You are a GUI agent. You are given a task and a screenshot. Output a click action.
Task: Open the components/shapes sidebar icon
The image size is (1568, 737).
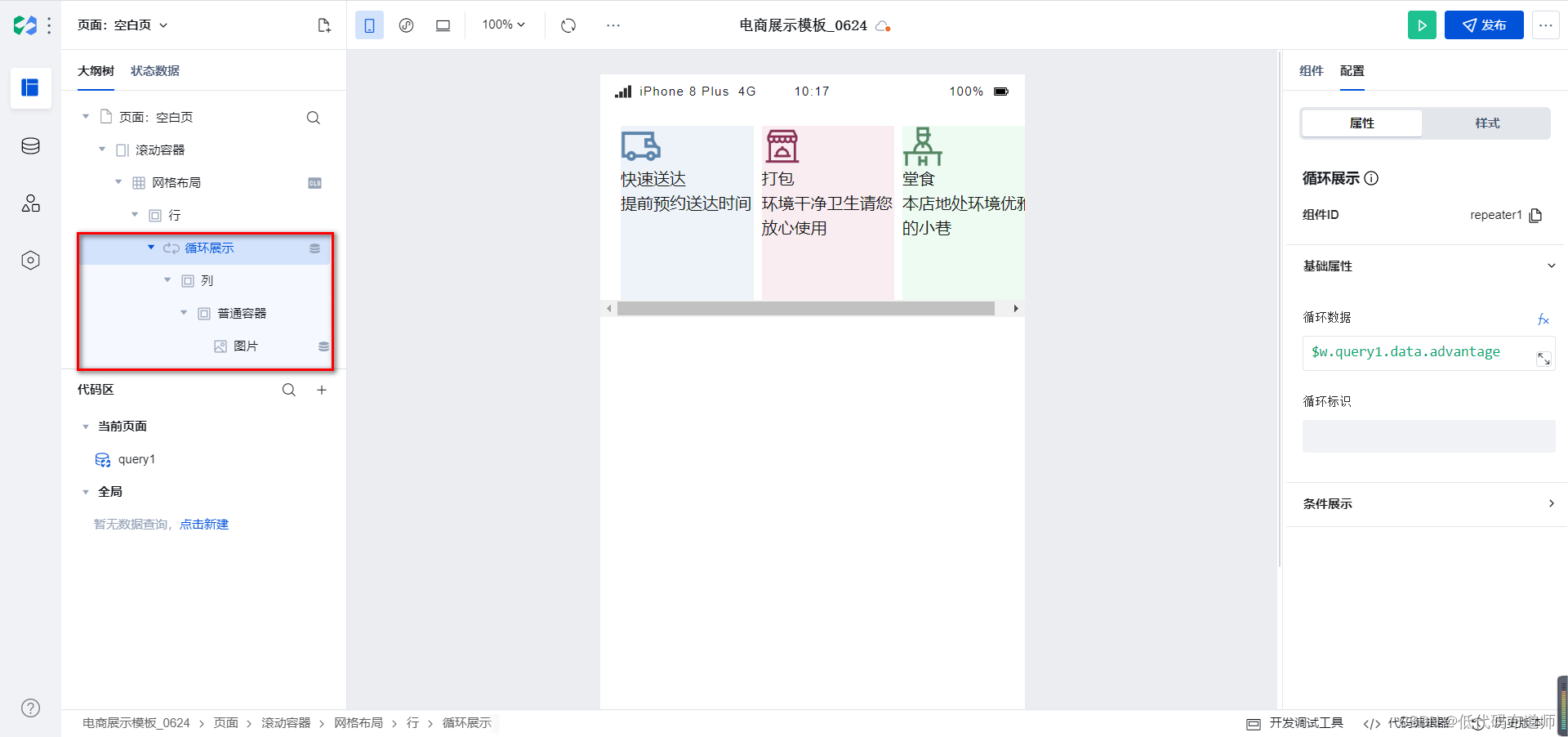coord(31,203)
